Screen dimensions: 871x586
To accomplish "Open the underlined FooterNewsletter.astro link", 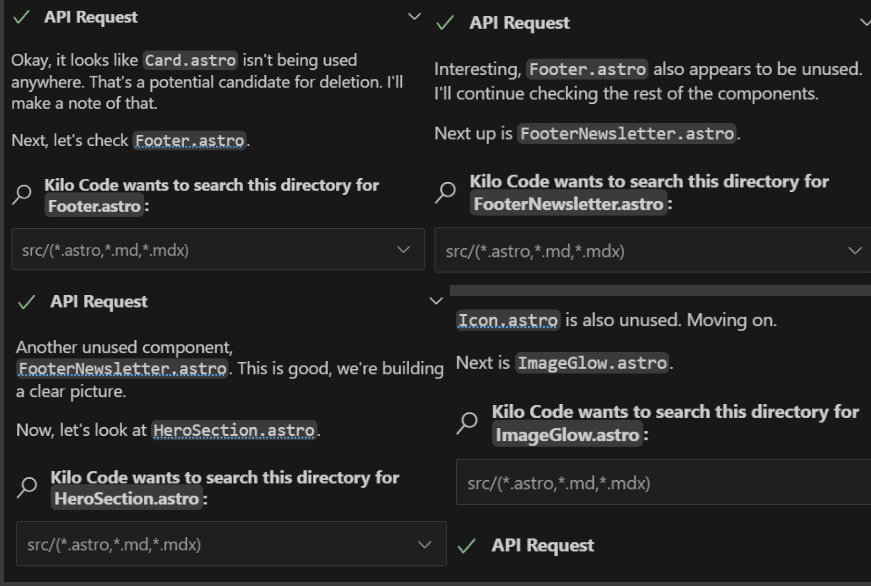I will (x=121, y=369).
